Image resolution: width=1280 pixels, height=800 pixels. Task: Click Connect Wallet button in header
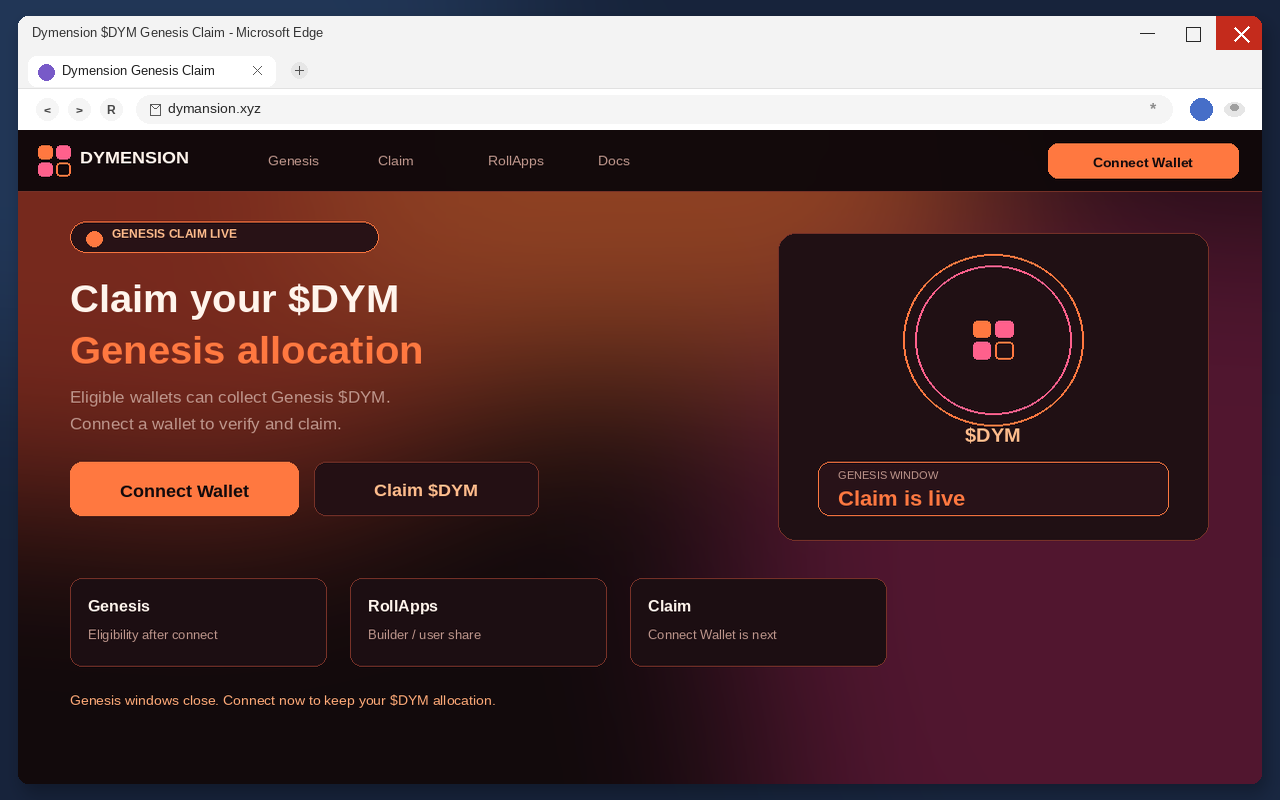[x=1143, y=161]
